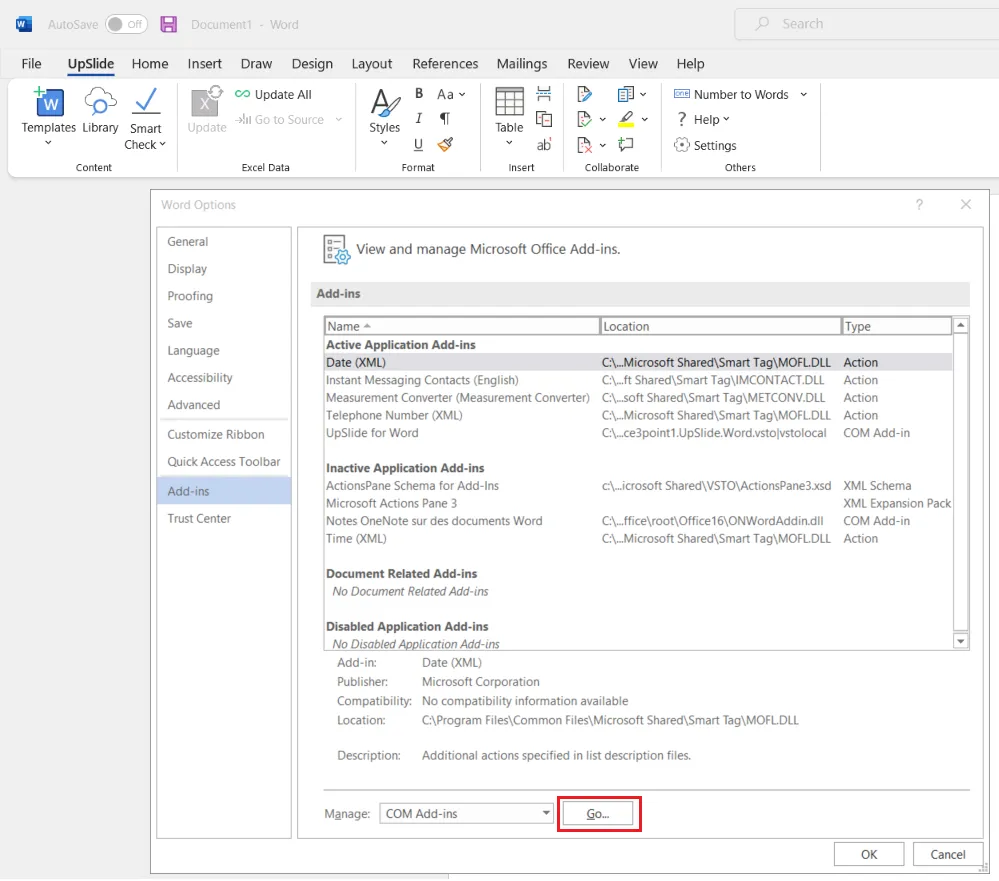Select the UpSlide for Word add-in row
Viewport: 999px width, 881px height.
pos(638,433)
